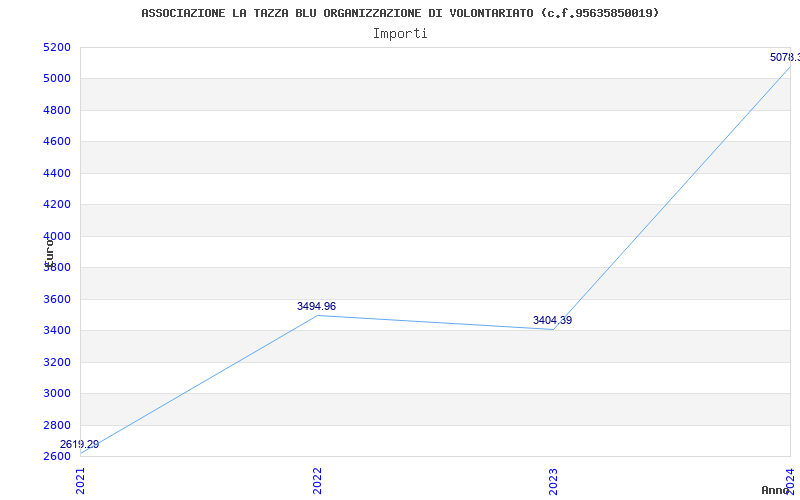The image size is (800, 500).
Task: Click y-axis value 2800
Action: pyautogui.click(x=57, y=425)
